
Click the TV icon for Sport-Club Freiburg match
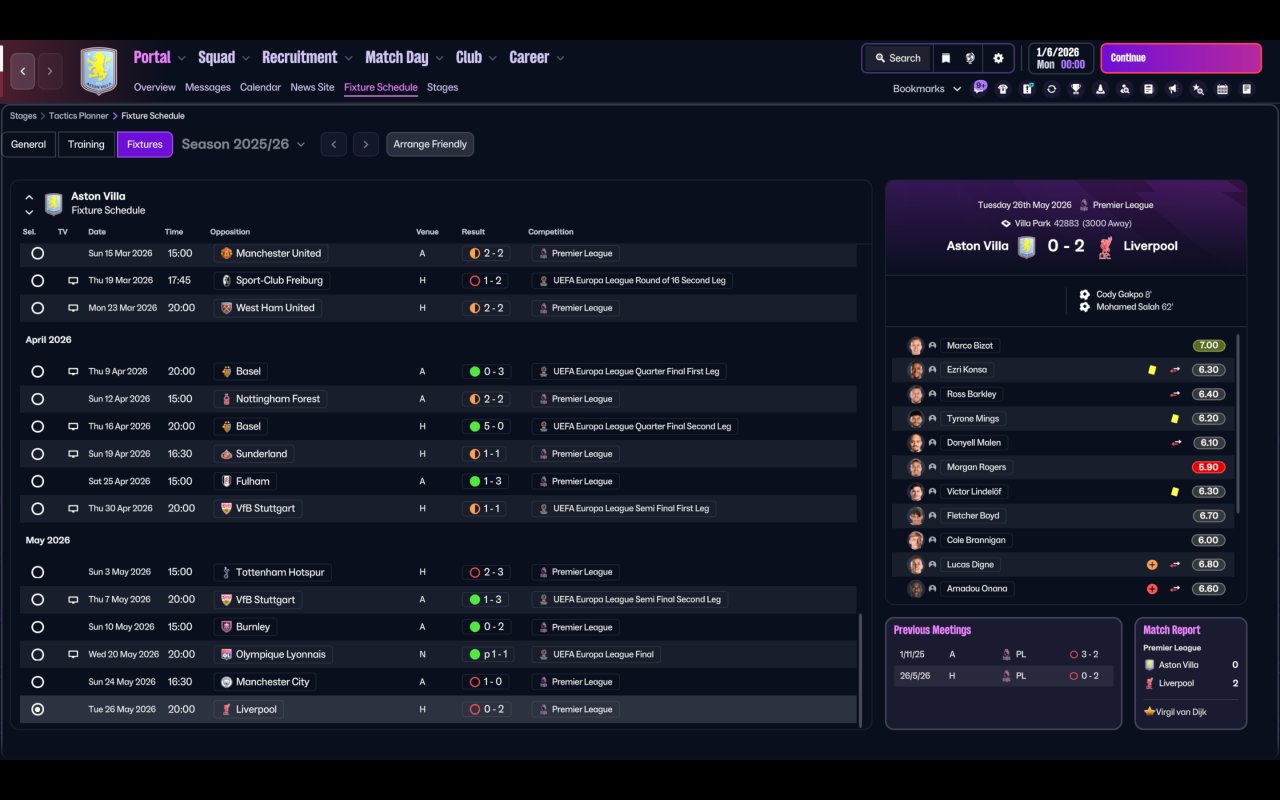point(73,281)
